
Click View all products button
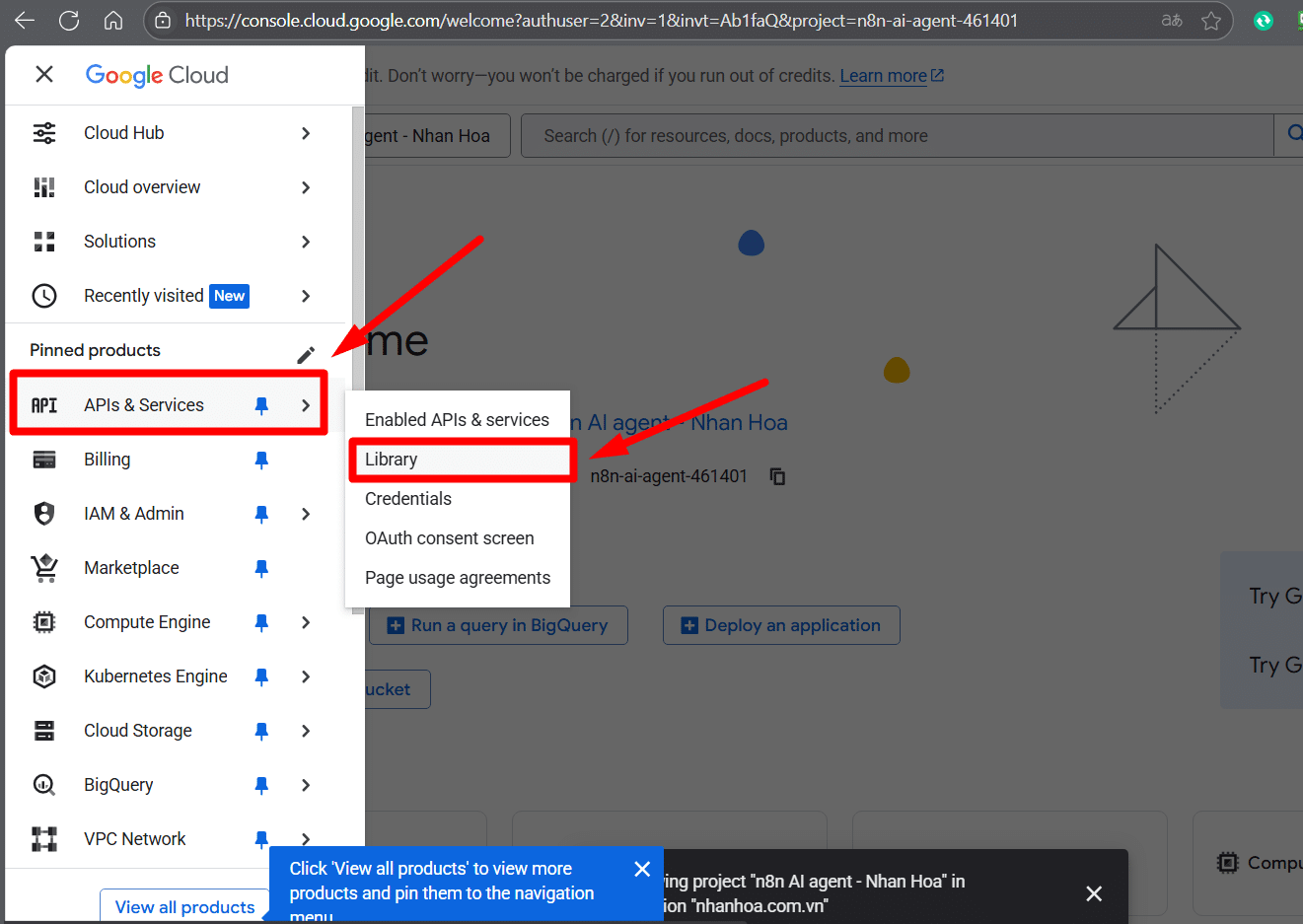pyautogui.click(x=184, y=906)
